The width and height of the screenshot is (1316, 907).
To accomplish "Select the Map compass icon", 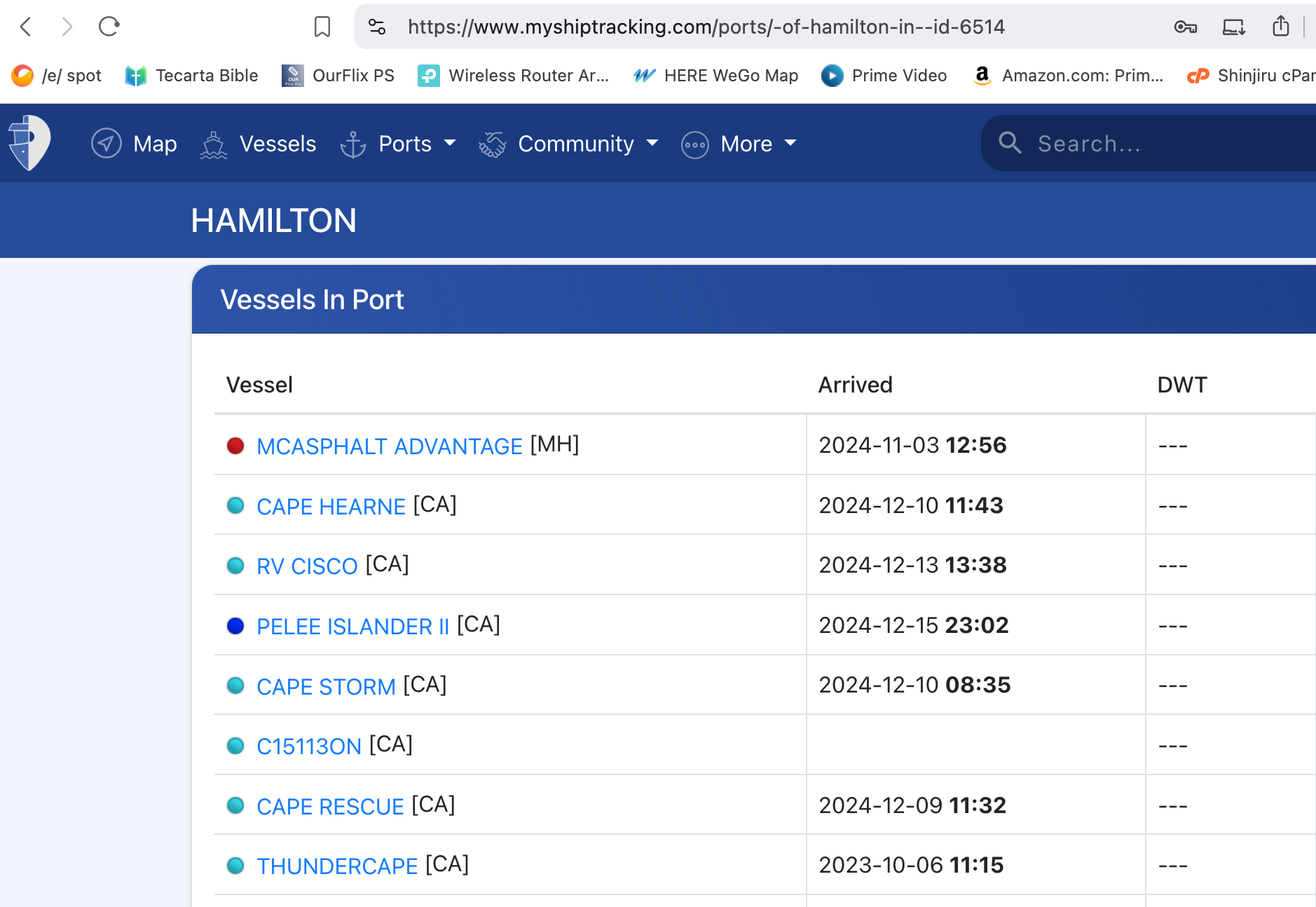I will [x=106, y=143].
